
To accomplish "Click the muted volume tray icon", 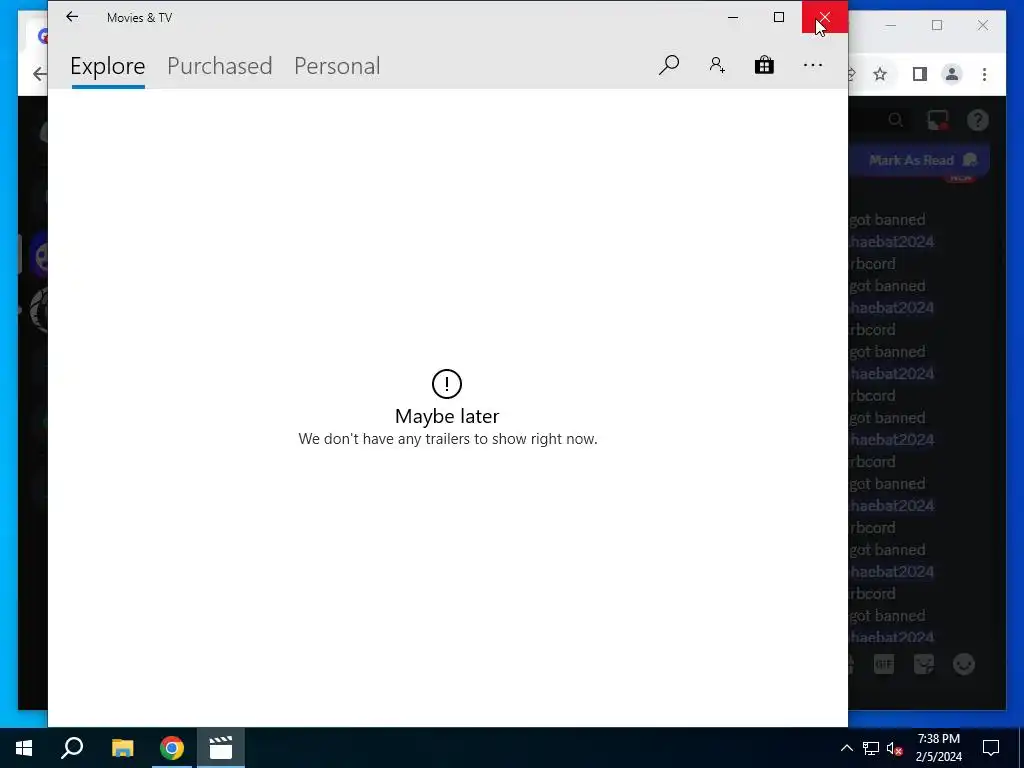I will pos(895,748).
